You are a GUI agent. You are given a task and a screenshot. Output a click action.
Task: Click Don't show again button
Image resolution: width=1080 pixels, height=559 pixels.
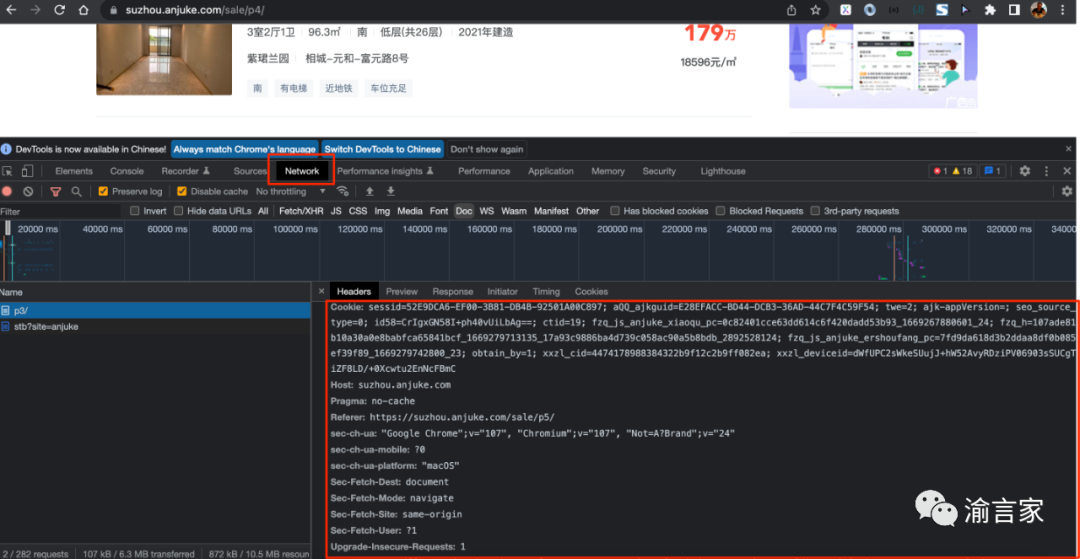487,149
